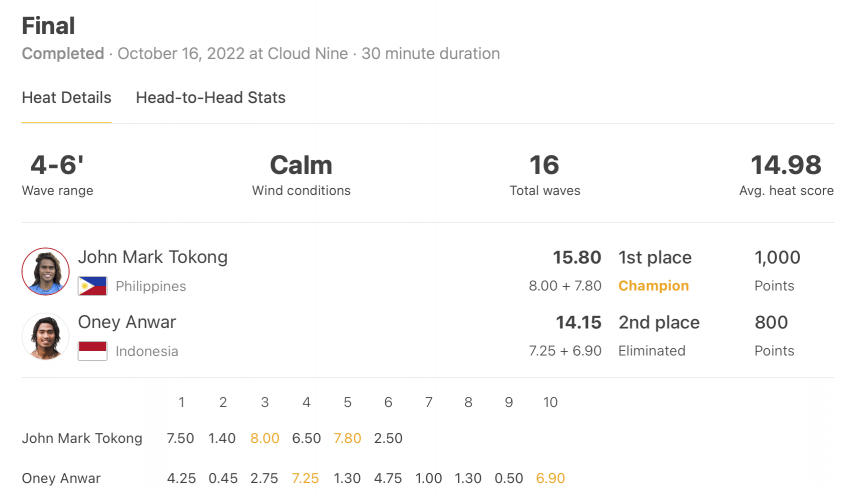
Task: Click the highlighted 8.00 wave score
Action: coord(265,438)
